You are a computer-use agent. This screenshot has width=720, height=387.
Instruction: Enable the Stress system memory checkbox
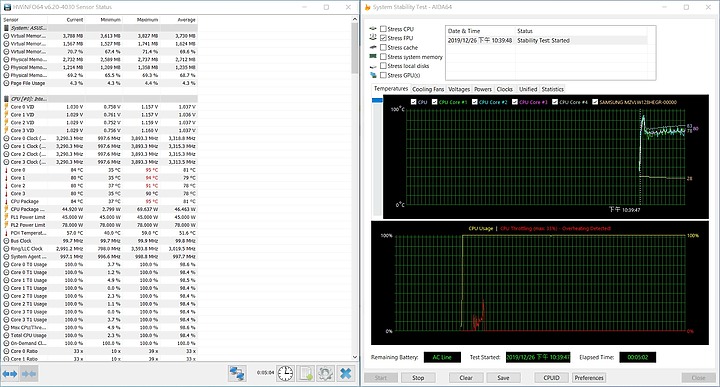(x=383, y=56)
